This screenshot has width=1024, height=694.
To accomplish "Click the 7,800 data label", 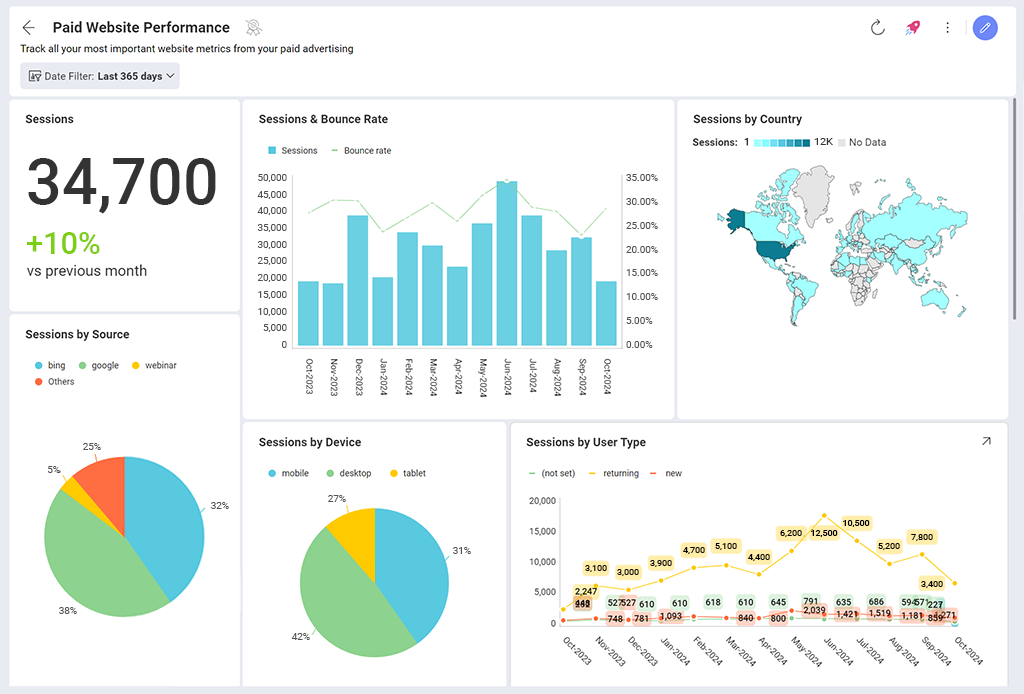I will coord(921,537).
